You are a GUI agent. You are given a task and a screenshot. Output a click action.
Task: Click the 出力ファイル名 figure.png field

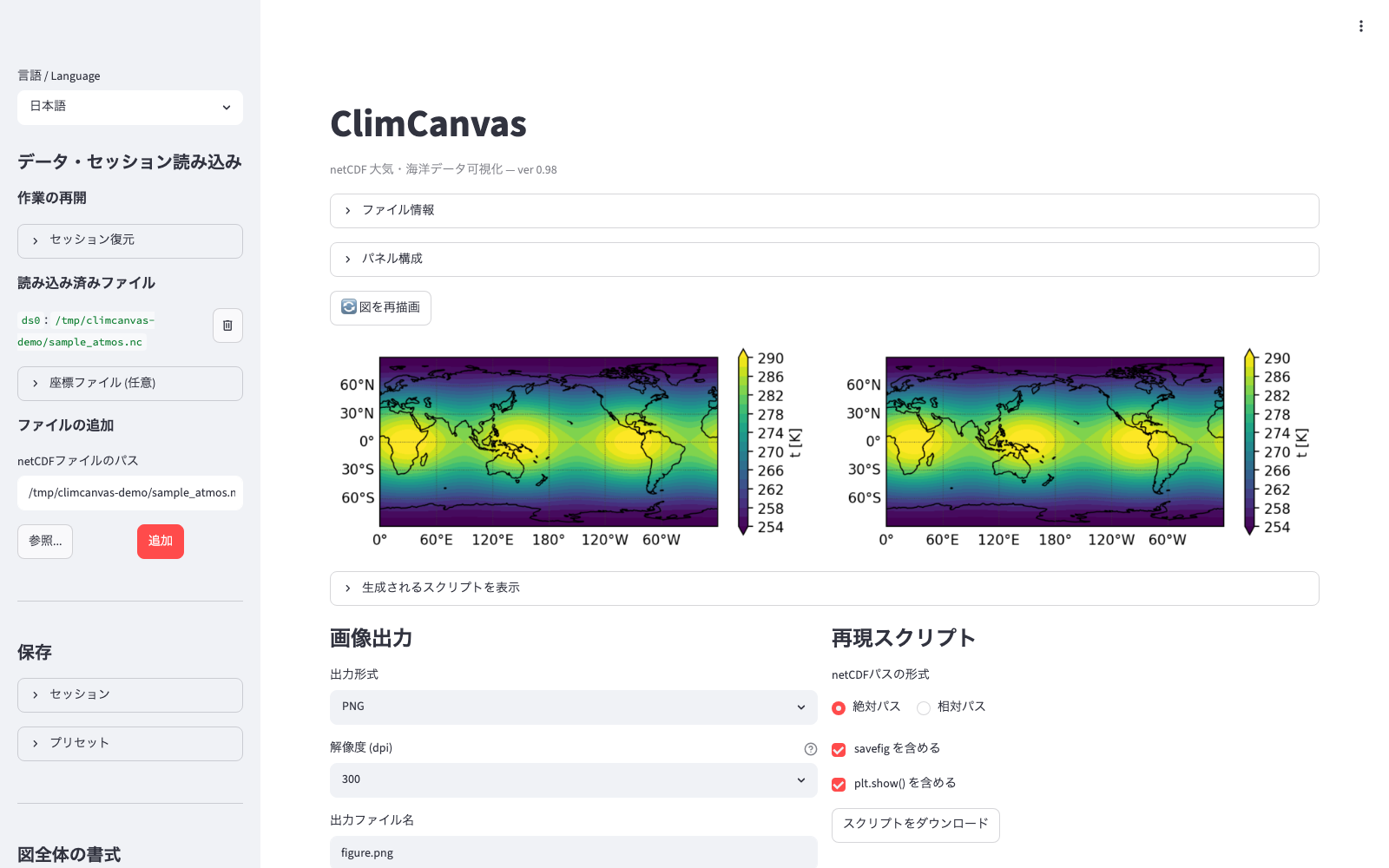tap(573, 852)
